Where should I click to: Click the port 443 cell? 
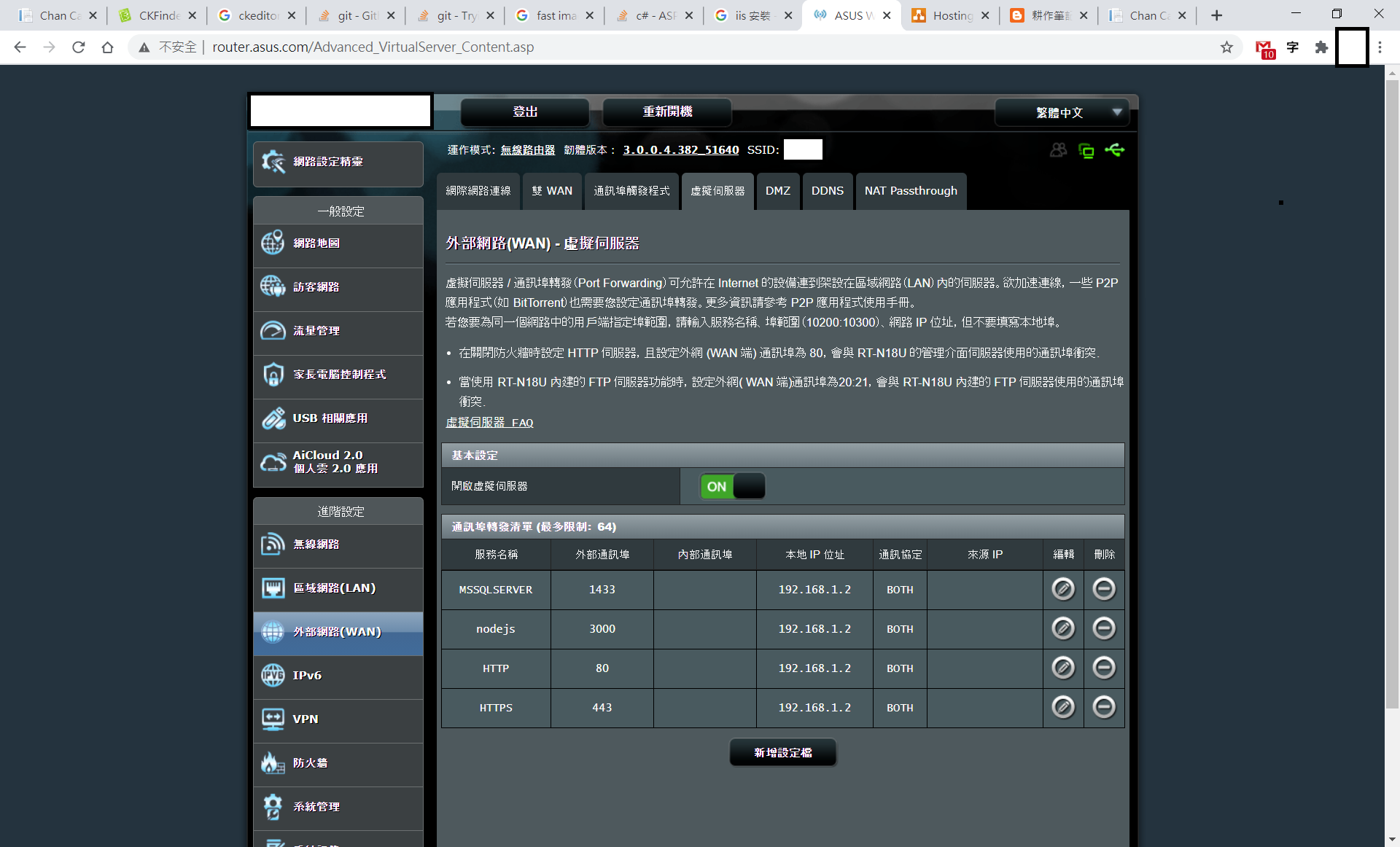[602, 708]
